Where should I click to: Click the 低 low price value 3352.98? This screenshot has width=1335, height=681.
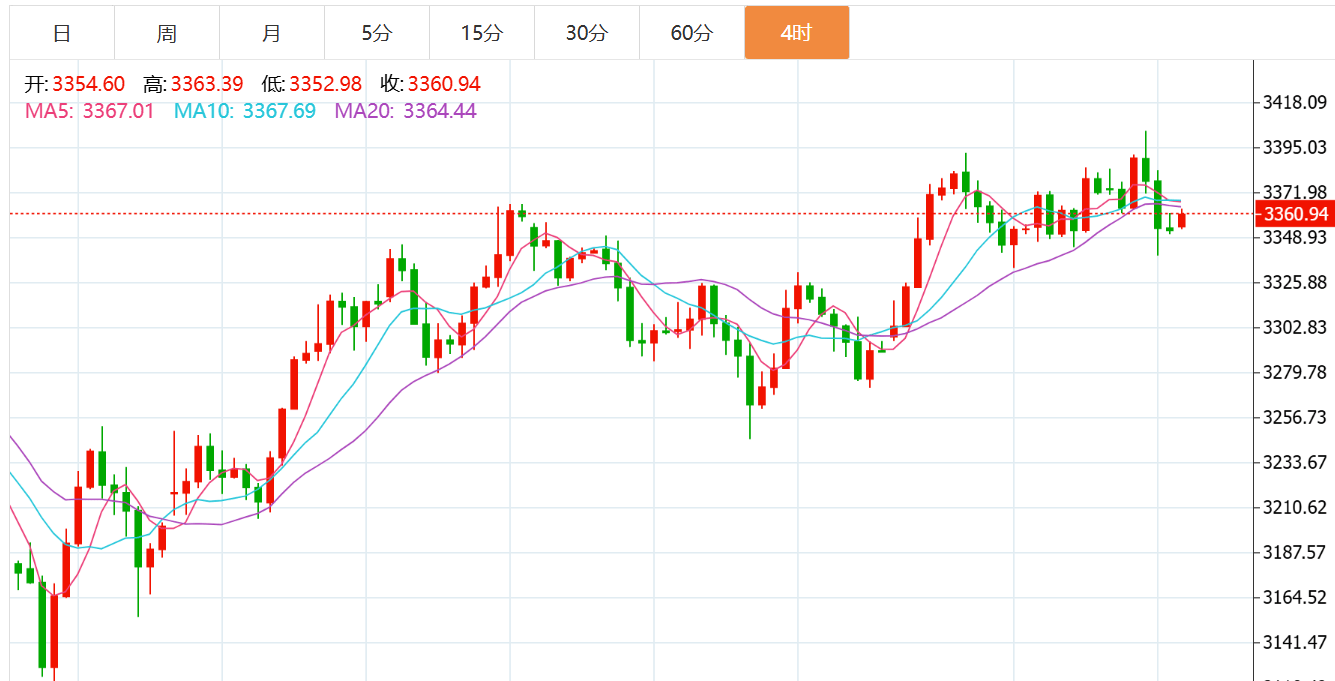click(325, 85)
